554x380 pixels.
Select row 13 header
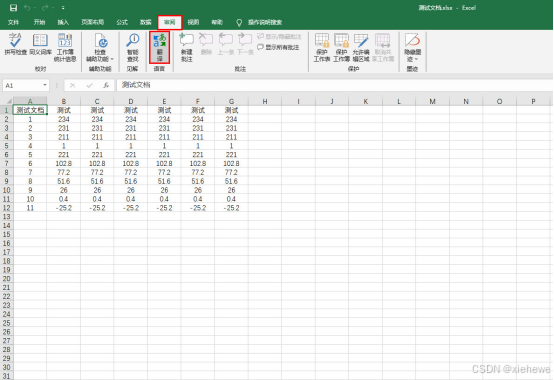[x=7, y=216]
